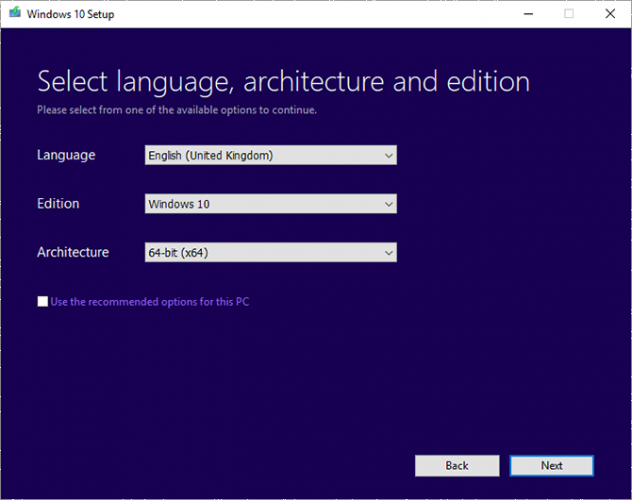Click the Windows 10 Setup title bar icon
This screenshot has height=500, width=632.
coord(12,14)
